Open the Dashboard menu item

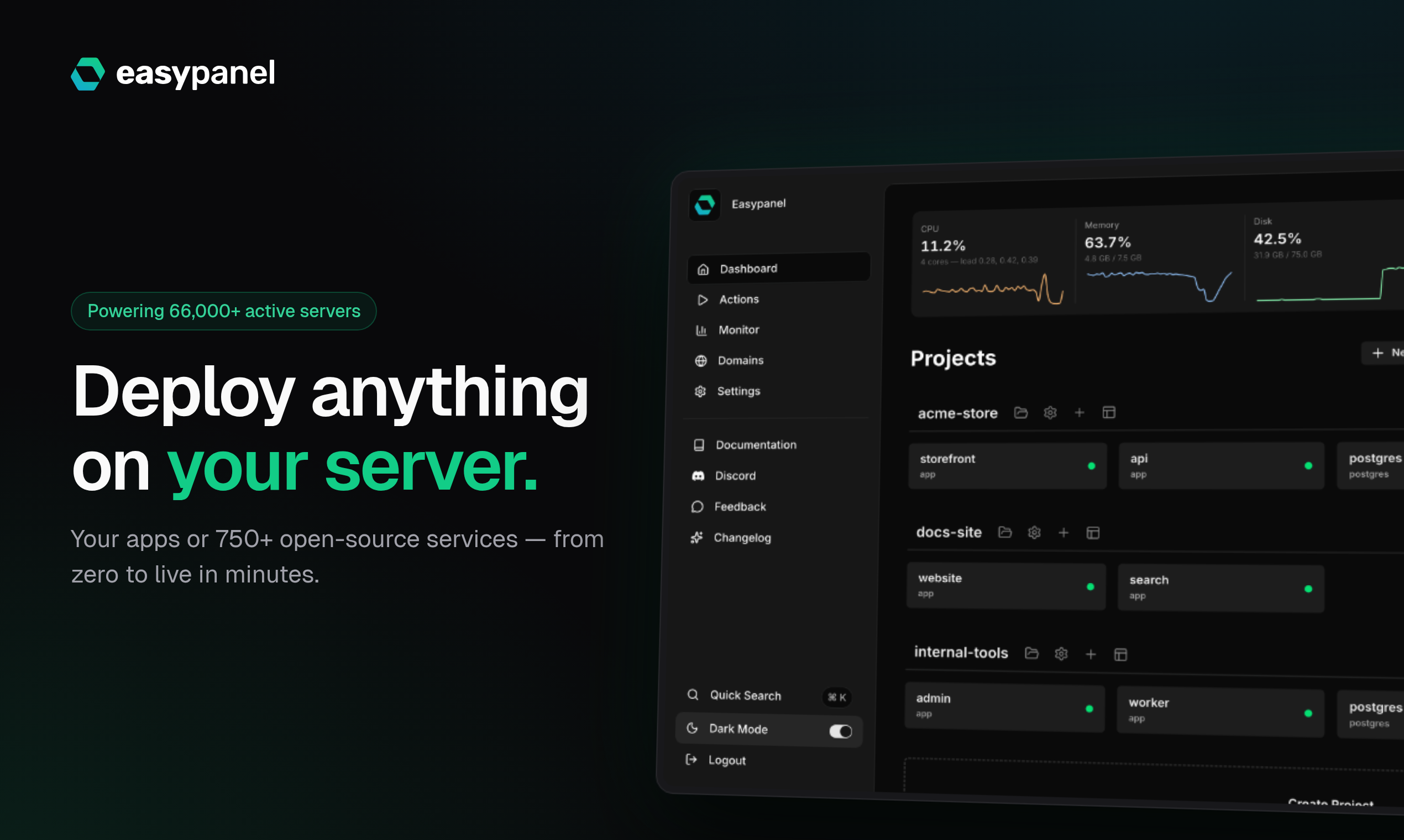point(778,268)
